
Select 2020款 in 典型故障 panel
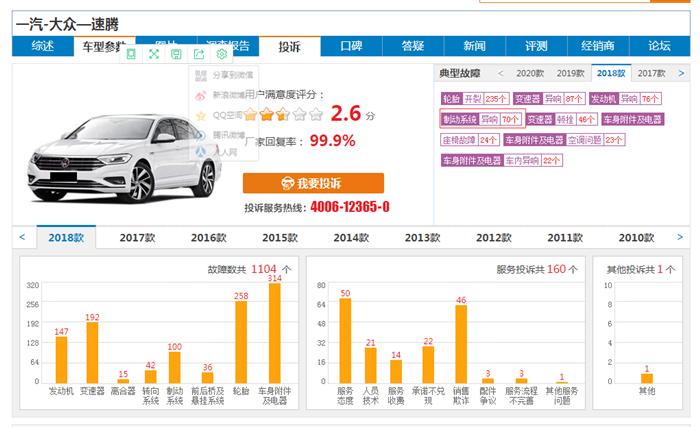tap(530, 73)
